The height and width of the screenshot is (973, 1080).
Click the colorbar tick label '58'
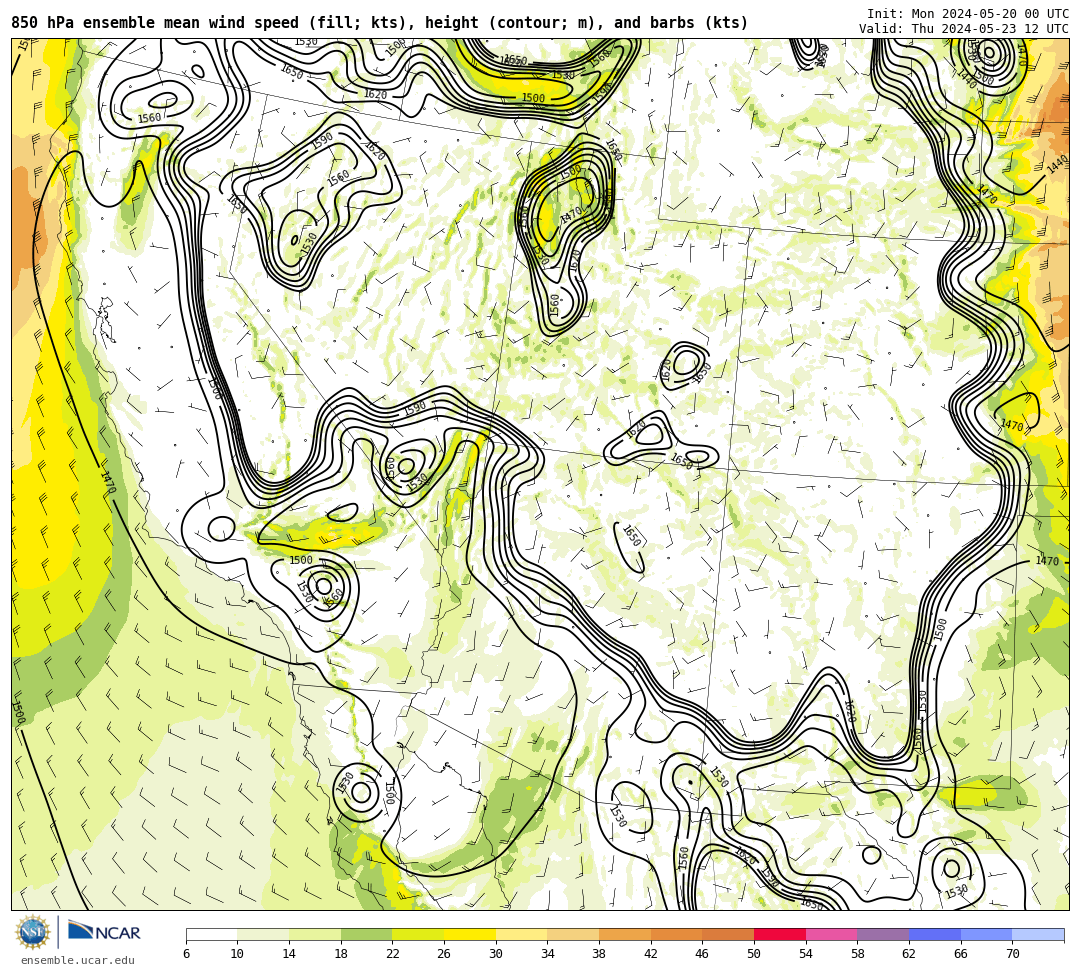coord(858,954)
